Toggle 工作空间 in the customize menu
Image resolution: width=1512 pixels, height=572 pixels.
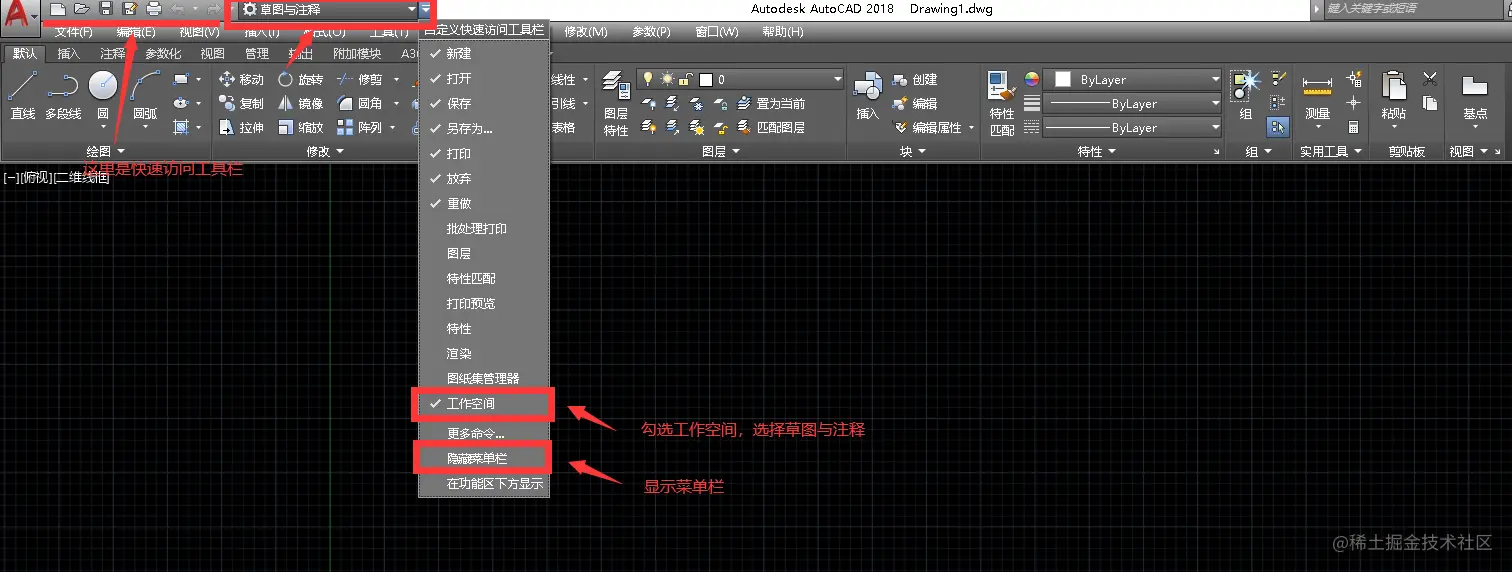pos(484,404)
